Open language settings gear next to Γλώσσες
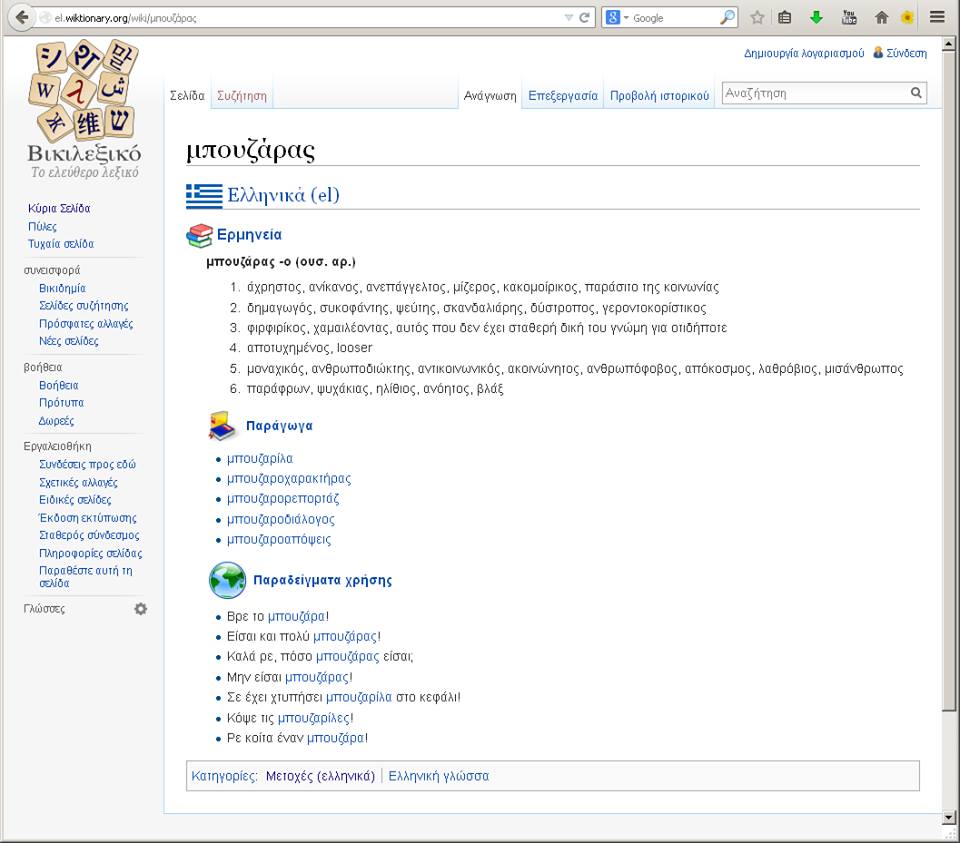Image resolution: width=960 pixels, height=843 pixels. (x=141, y=609)
